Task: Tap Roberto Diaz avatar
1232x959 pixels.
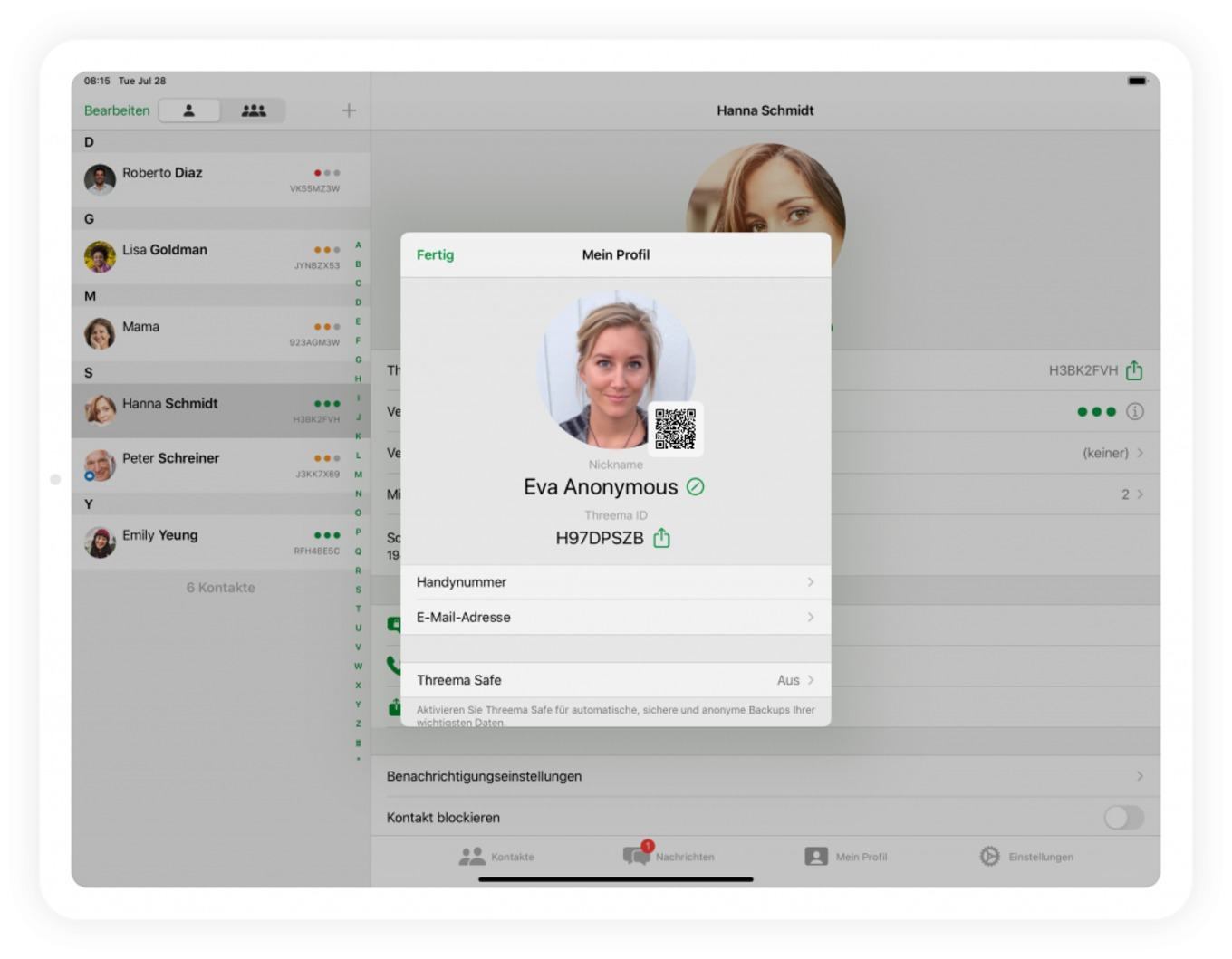Action: (x=100, y=179)
